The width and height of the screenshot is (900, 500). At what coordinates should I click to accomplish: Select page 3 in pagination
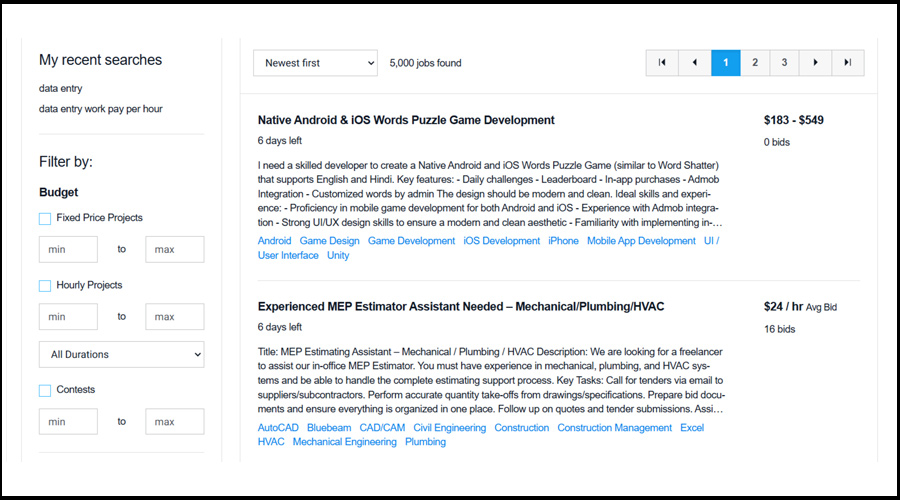click(784, 63)
